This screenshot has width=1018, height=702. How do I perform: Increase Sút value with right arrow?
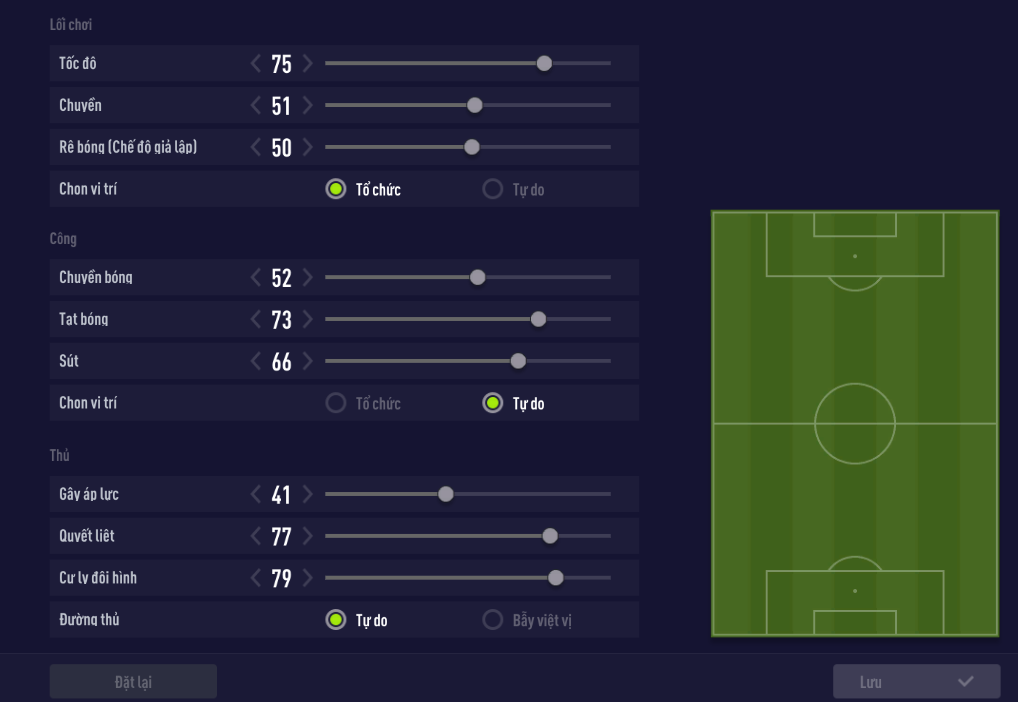[307, 362]
